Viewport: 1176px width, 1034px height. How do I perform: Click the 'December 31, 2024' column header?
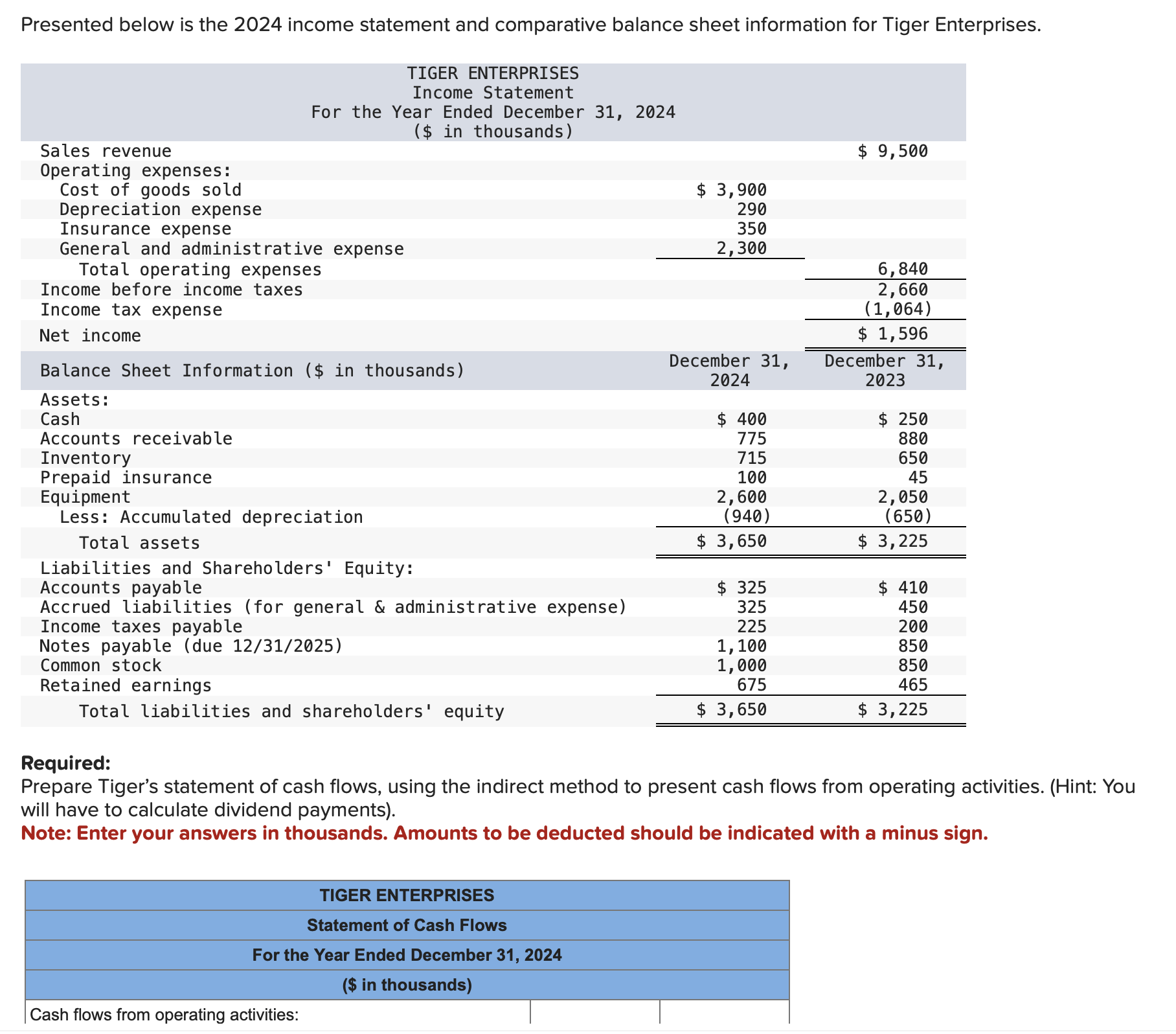730,371
